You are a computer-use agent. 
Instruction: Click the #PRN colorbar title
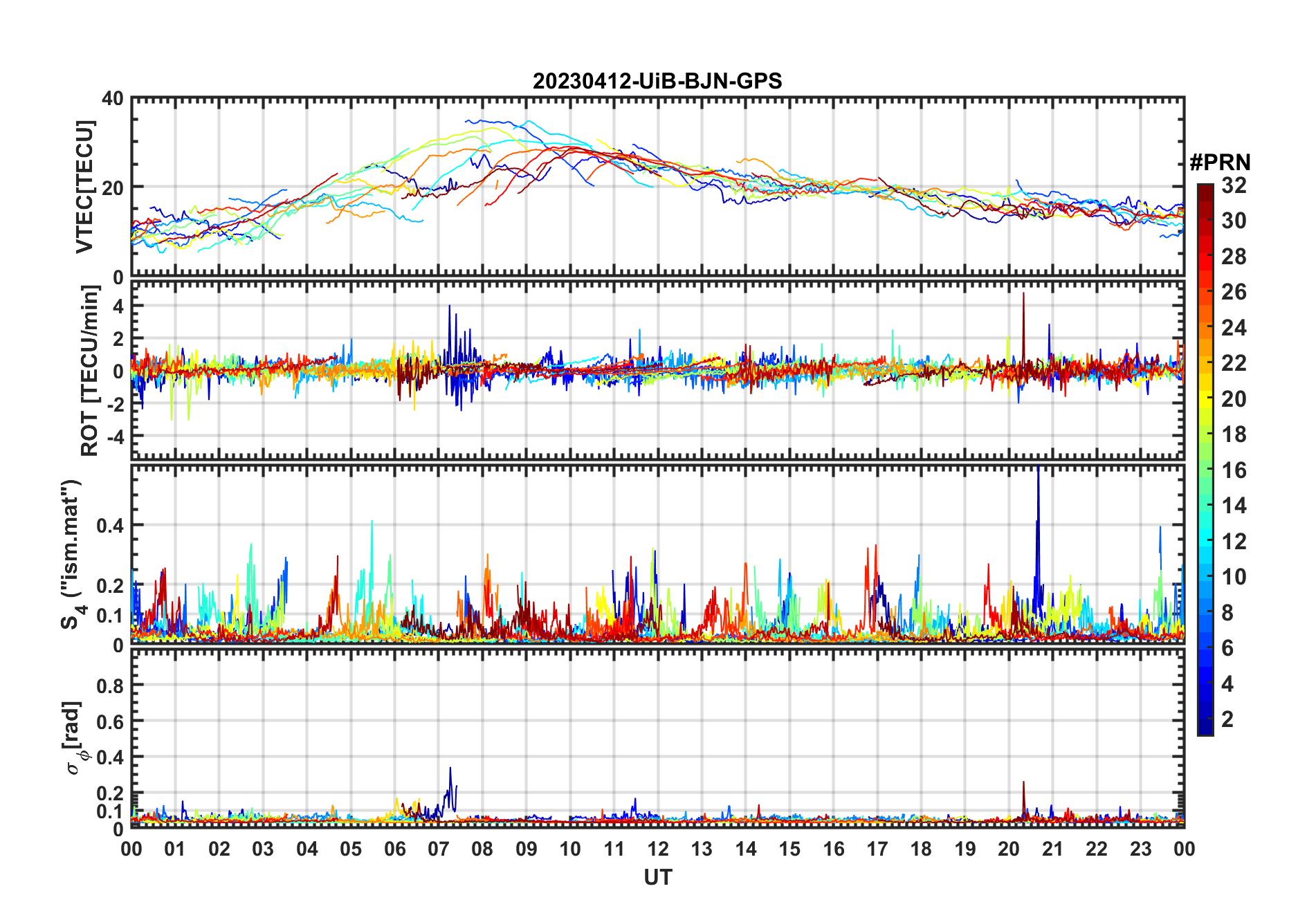click(1220, 163)
